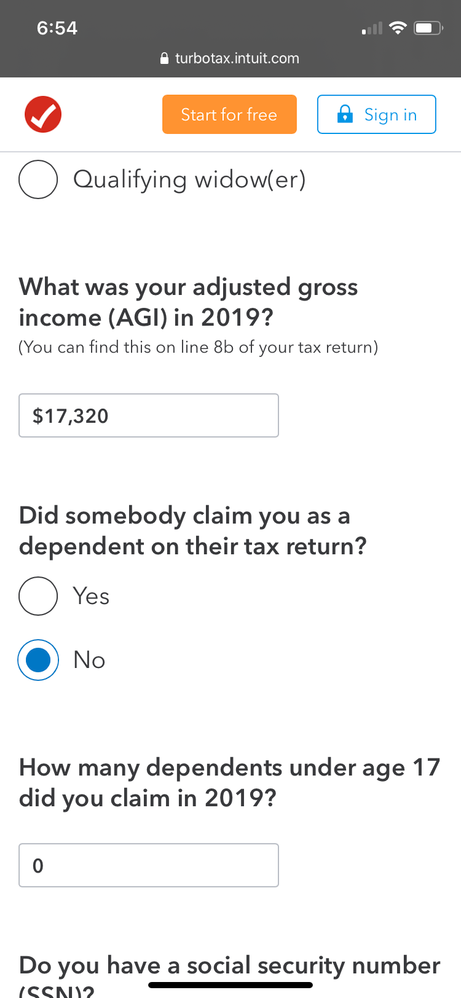The width and height of the screenshot is (461, 998).
Task: Focus the dependents under 17 count field
Action: pyautogui.click(x=148, y=865)
